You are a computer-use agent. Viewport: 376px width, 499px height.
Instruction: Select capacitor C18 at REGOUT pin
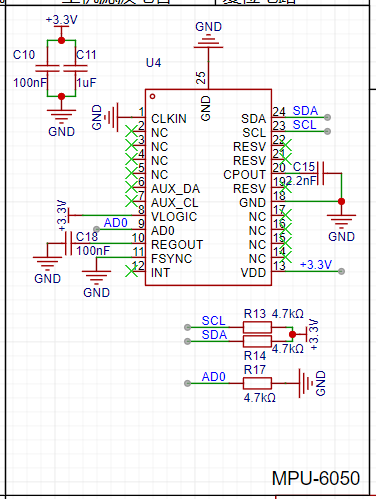tap(68, 243)
